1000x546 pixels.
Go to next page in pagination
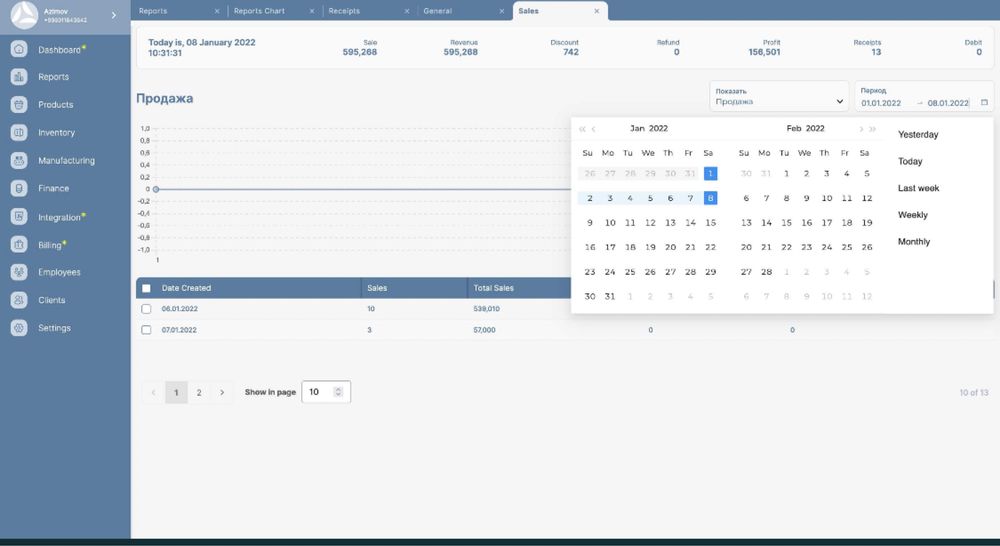pyautogui.click(x=222, y=392)
